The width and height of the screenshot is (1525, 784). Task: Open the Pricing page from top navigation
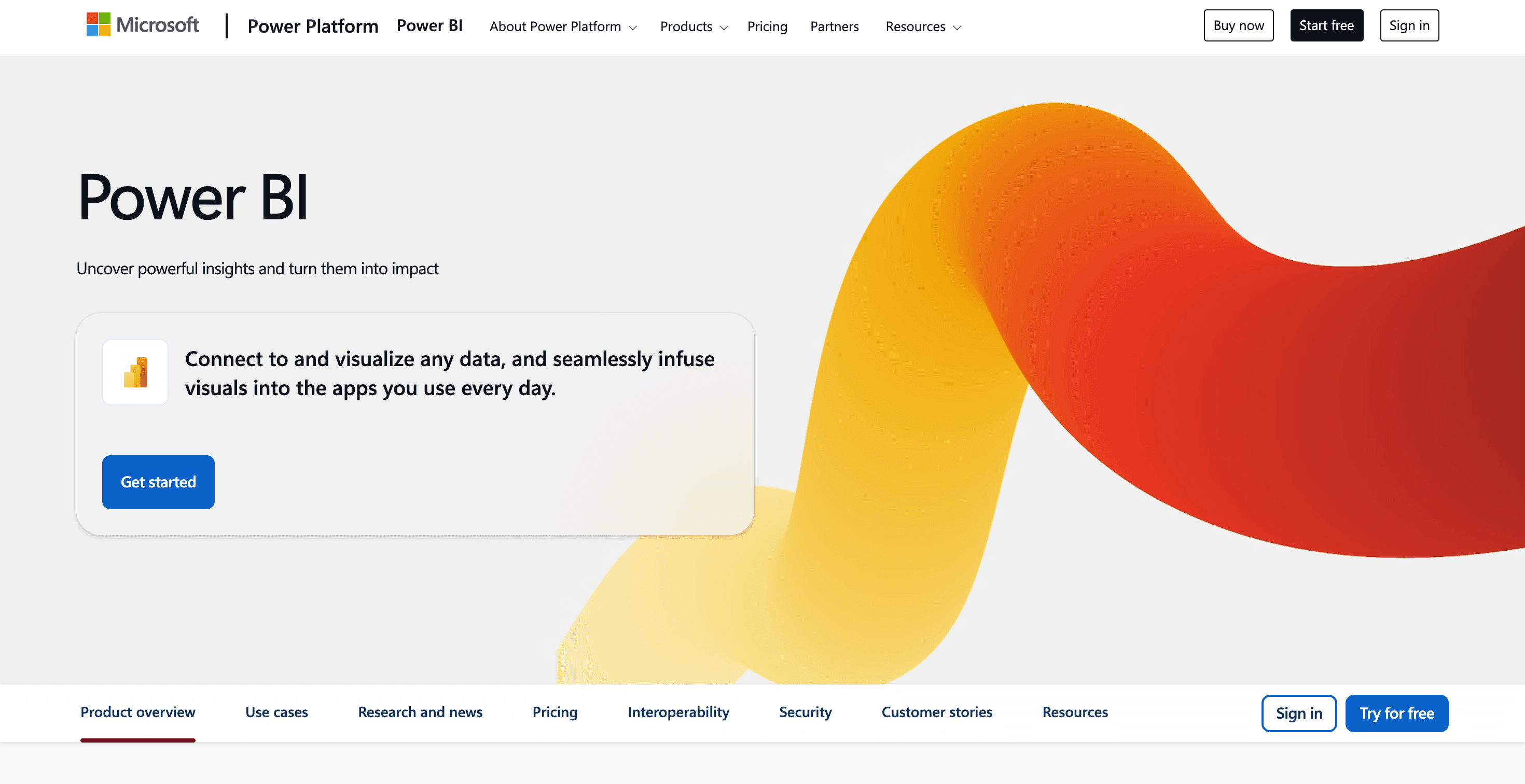coord(767,26)
